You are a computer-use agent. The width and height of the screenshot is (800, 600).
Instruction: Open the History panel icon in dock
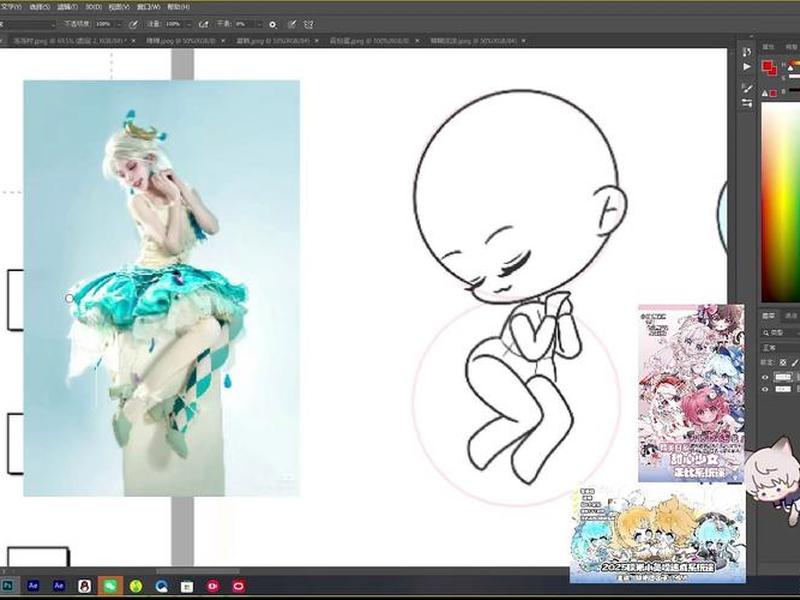point(747,52)
